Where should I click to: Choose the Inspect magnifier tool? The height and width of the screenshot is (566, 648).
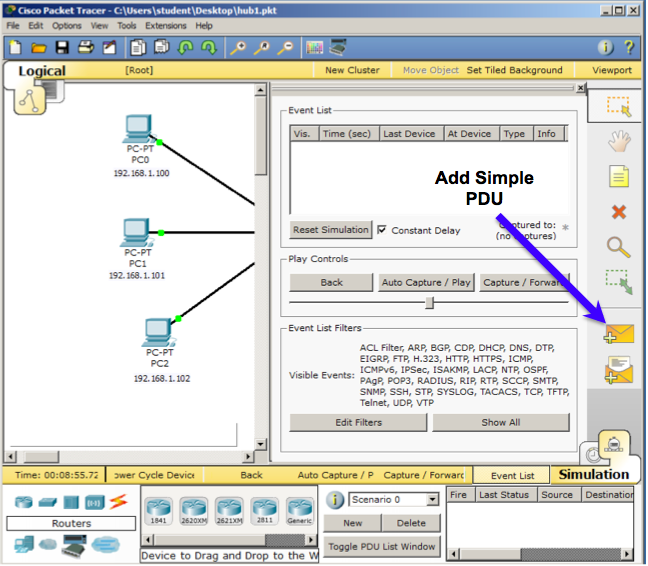(x=619, y=247)
